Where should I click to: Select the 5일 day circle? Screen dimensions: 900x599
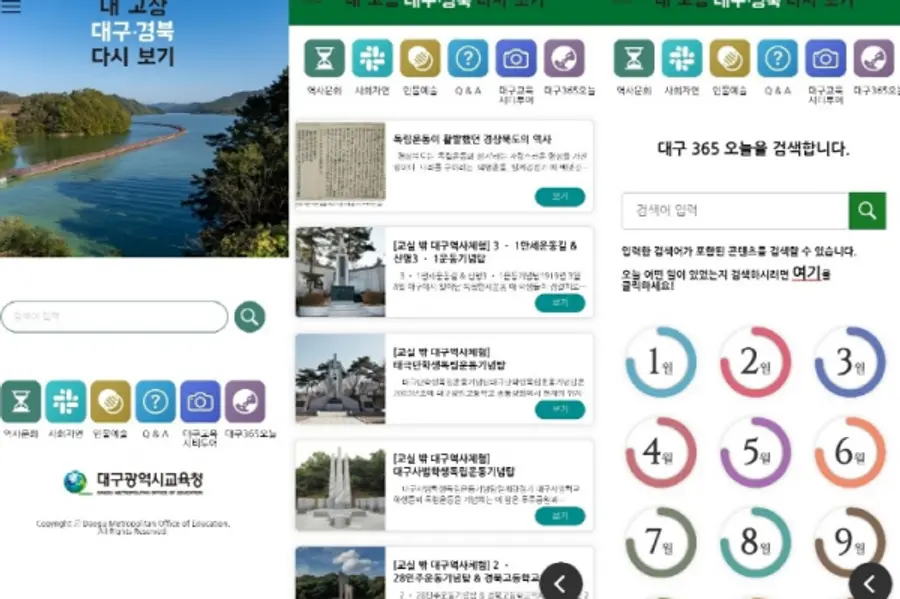coord(755,452)
